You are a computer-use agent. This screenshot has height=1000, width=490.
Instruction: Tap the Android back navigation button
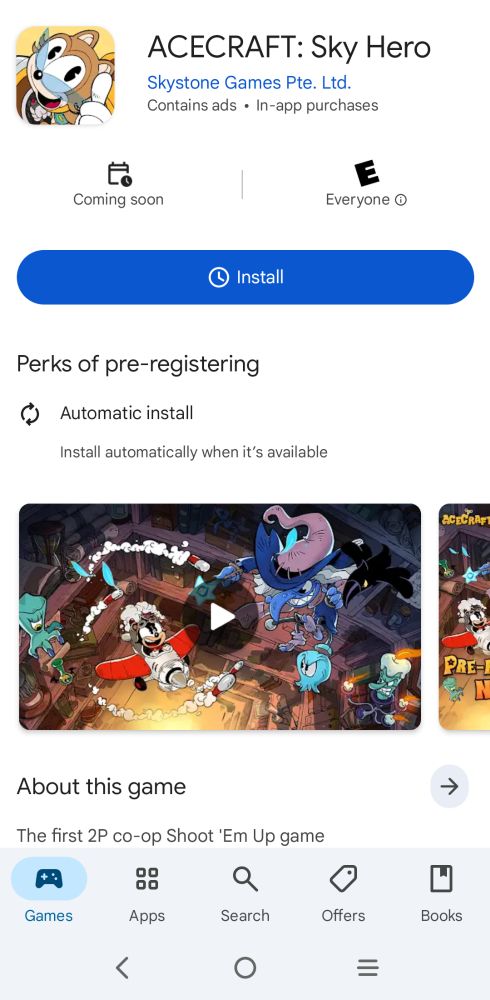click(122, 967)
